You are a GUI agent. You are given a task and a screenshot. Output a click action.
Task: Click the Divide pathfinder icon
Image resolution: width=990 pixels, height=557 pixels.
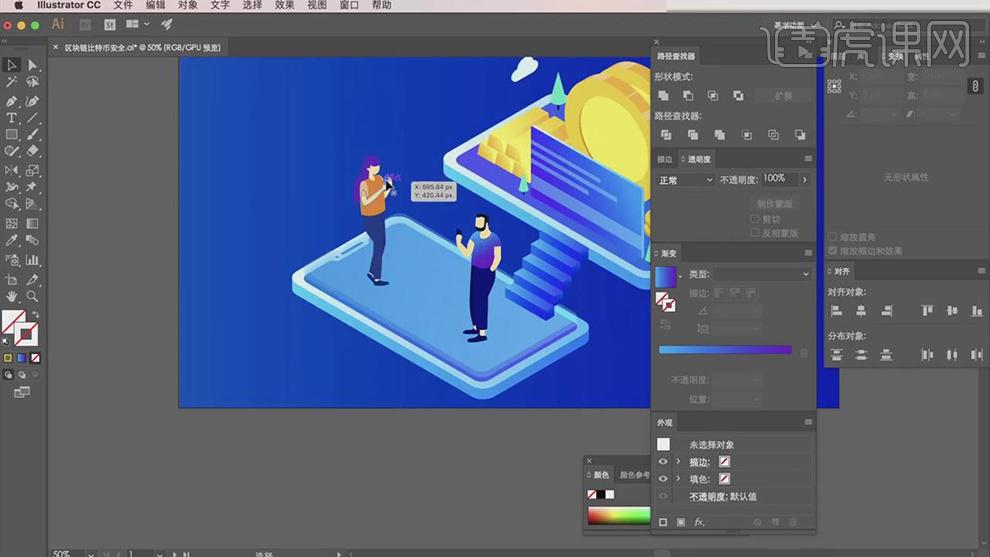point(666,135)
